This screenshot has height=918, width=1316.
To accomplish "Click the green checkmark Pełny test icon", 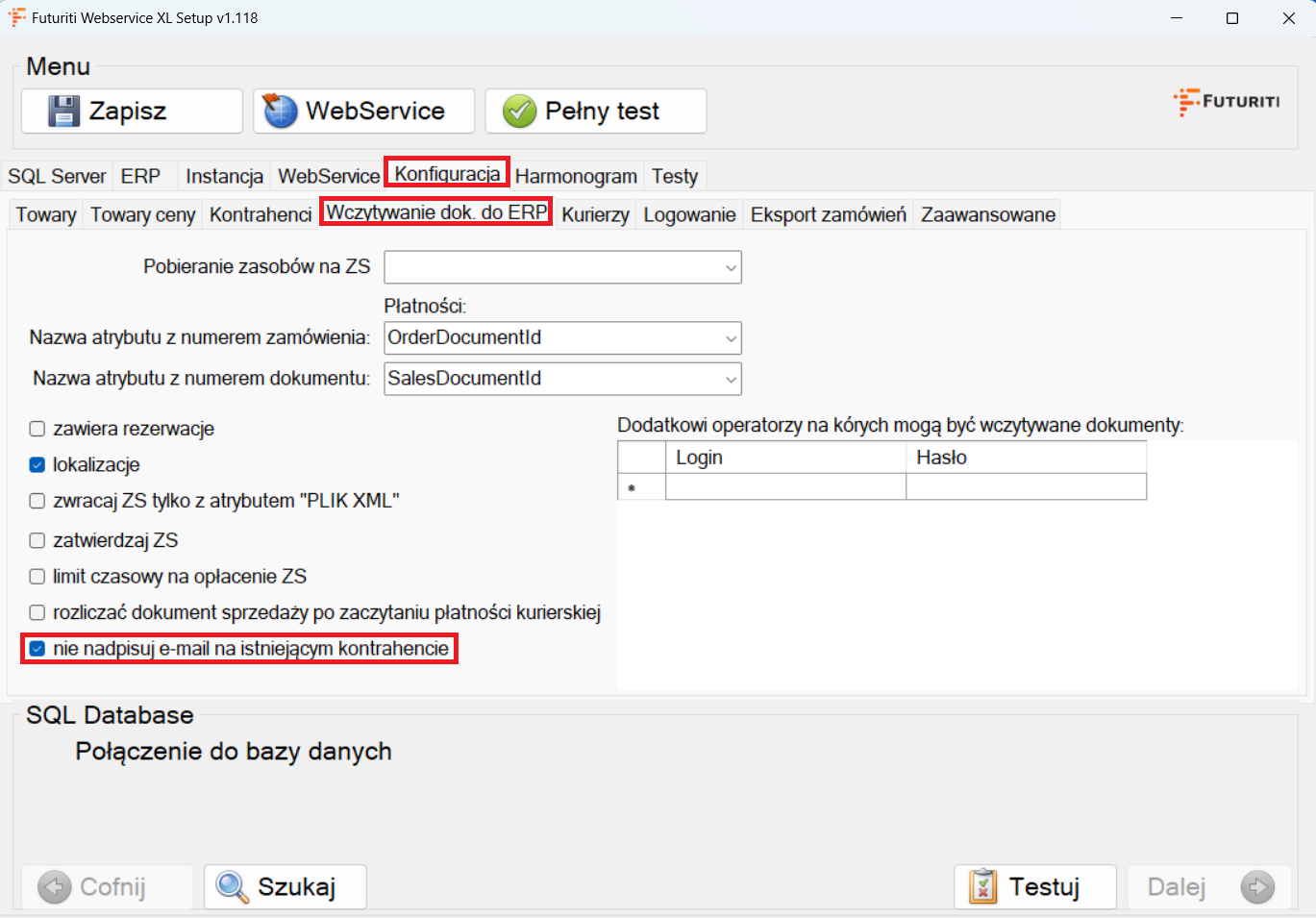I will 519,112.
